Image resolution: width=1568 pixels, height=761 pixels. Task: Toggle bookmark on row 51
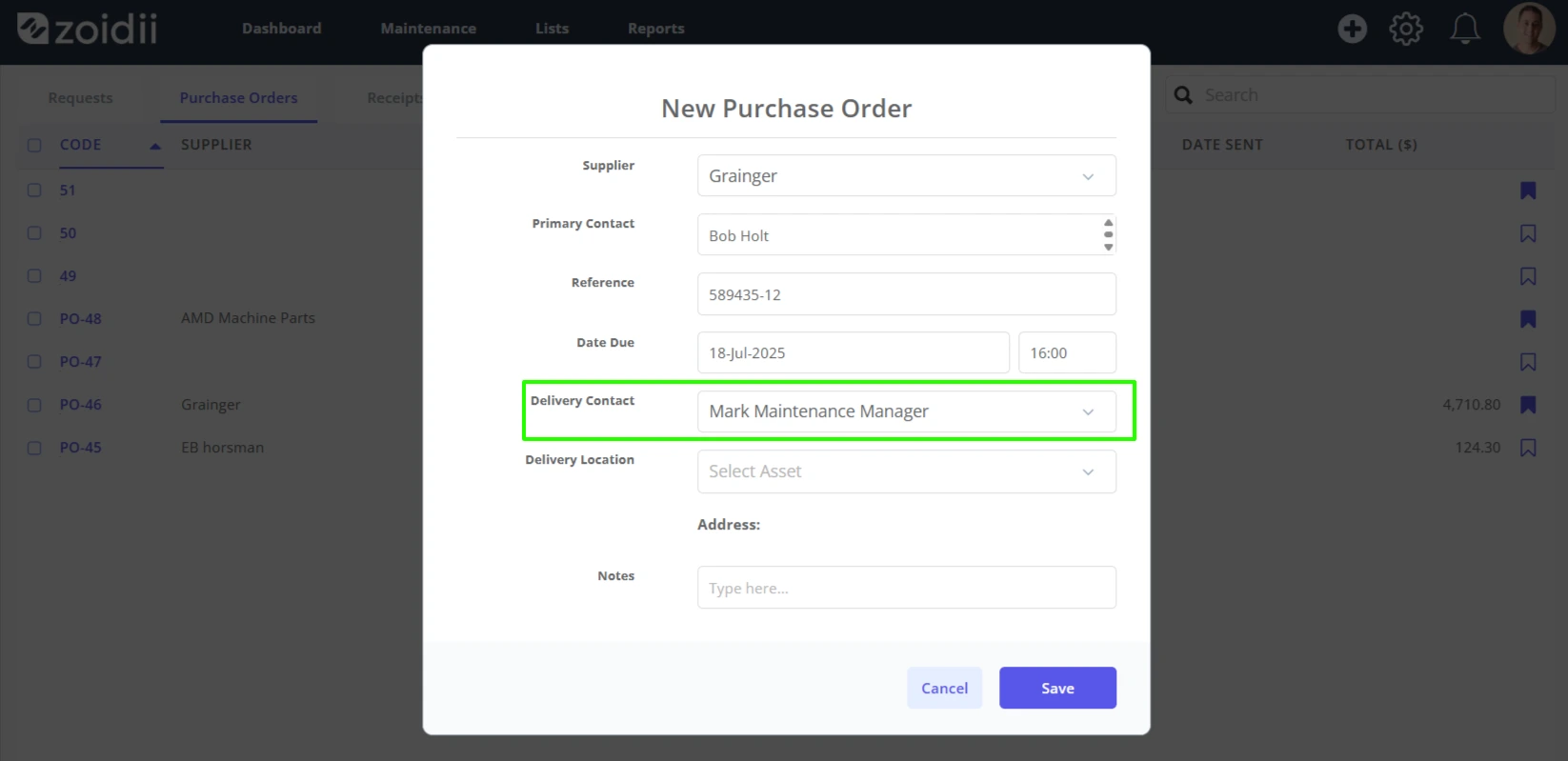click(1528, 190)
